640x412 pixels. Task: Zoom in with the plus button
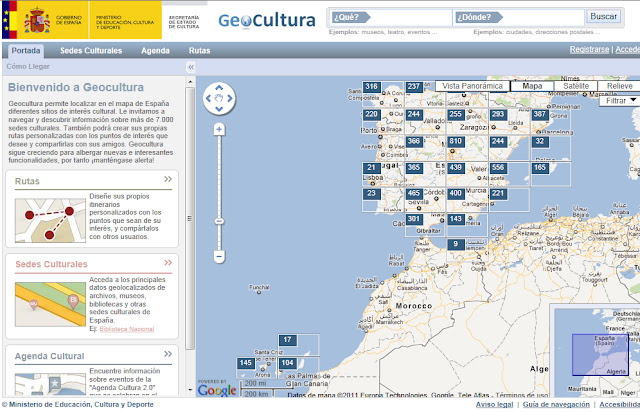219,129
